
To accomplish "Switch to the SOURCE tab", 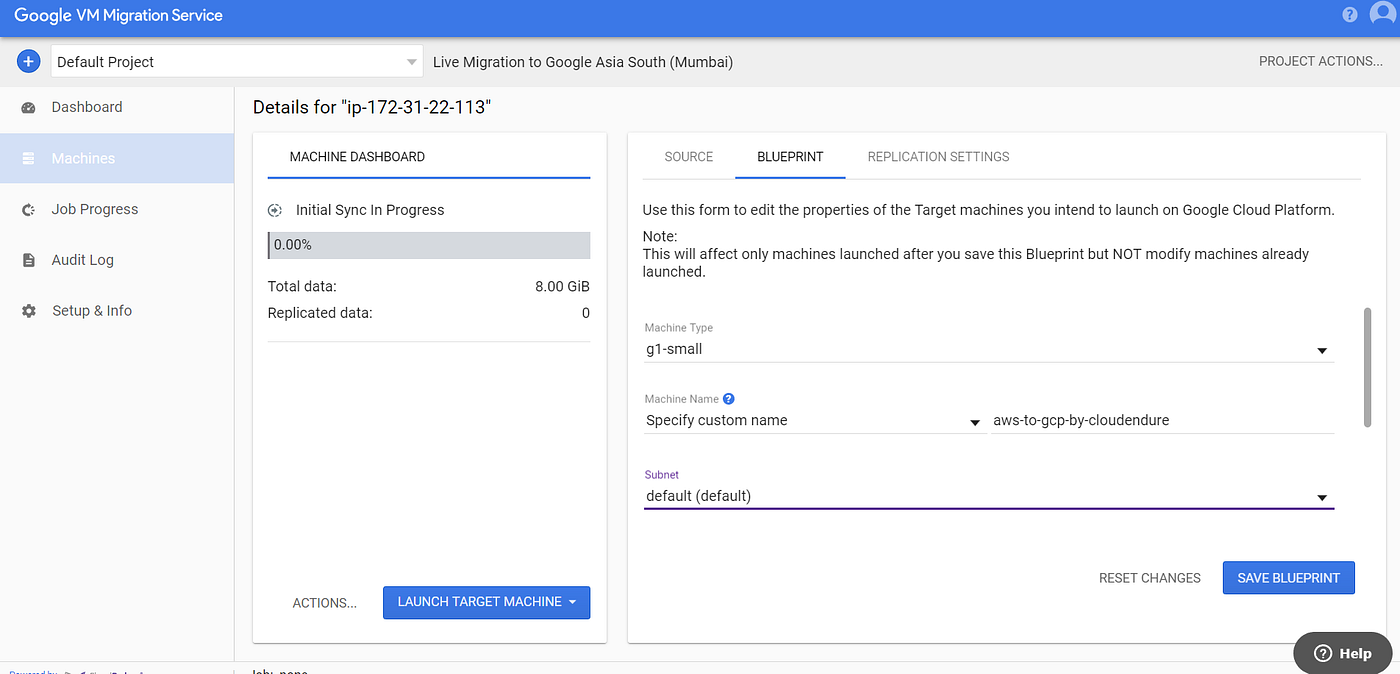I will 688,157.
